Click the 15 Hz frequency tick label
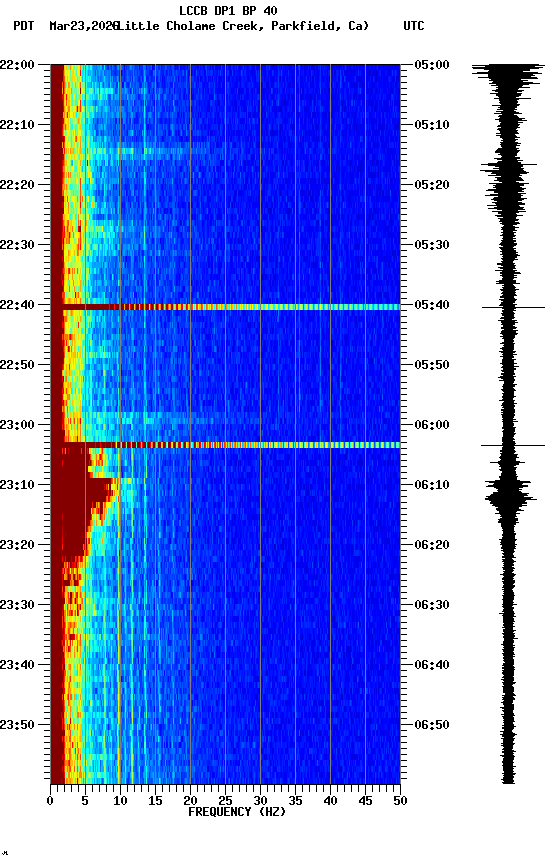Viewport: 552px width, 864px height. coord(155,801)
